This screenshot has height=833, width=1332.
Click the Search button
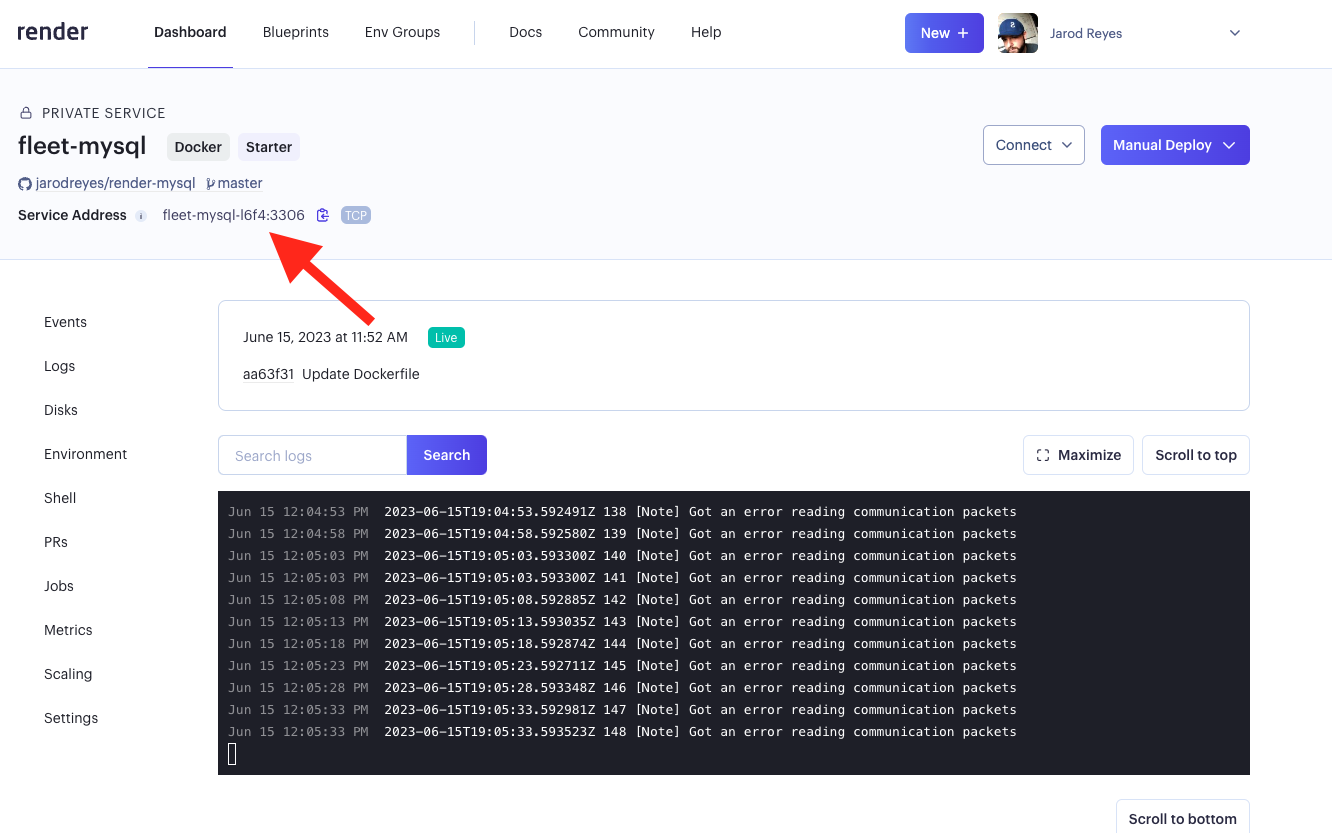pyautogui.click(x=447, y=455)
